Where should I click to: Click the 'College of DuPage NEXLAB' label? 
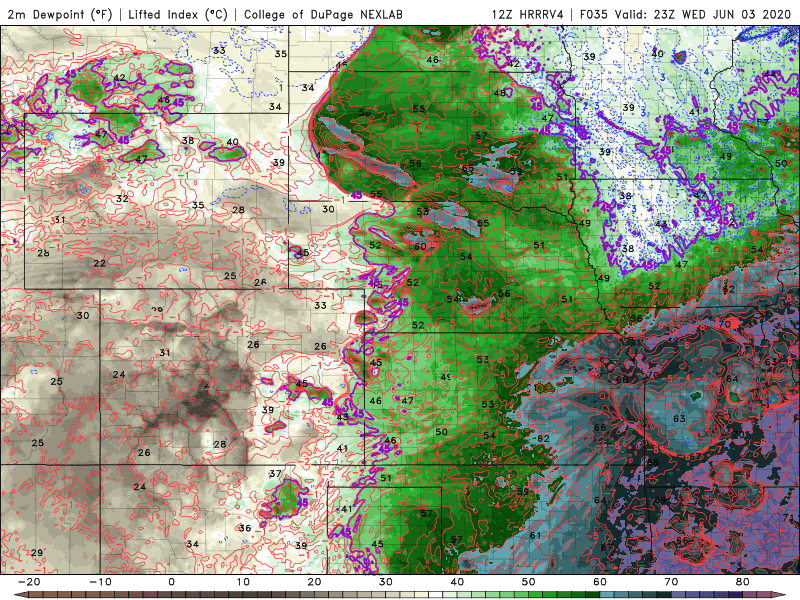click(x=323, y=14)
